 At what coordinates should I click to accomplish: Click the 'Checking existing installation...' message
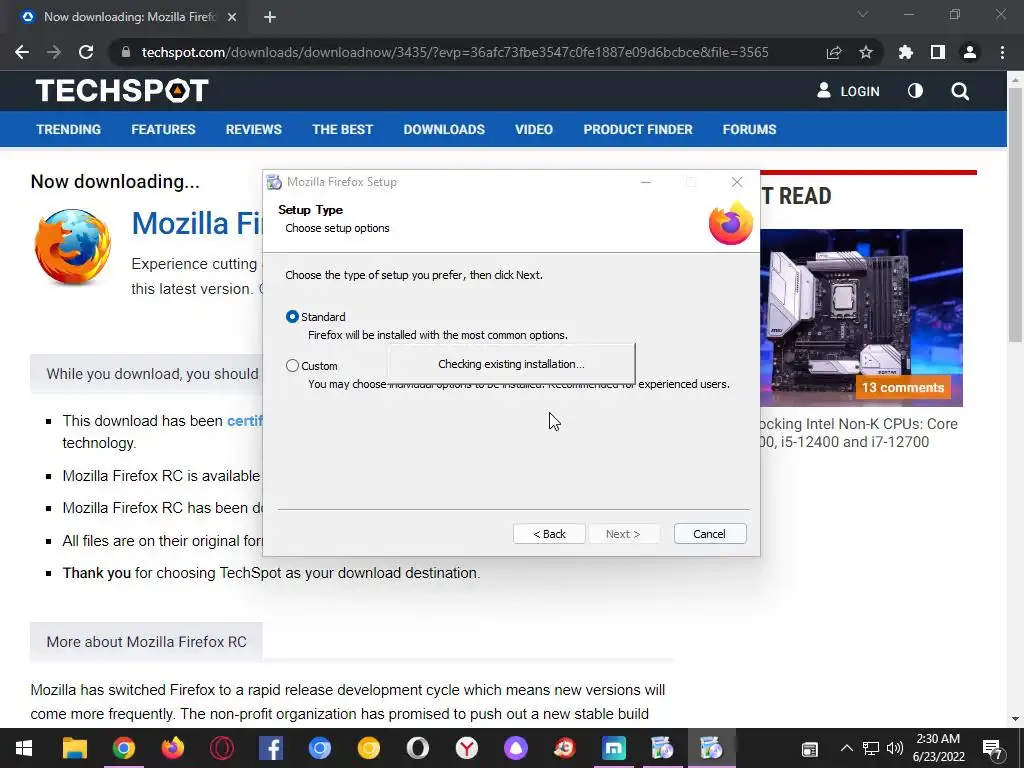click(511, 364)
